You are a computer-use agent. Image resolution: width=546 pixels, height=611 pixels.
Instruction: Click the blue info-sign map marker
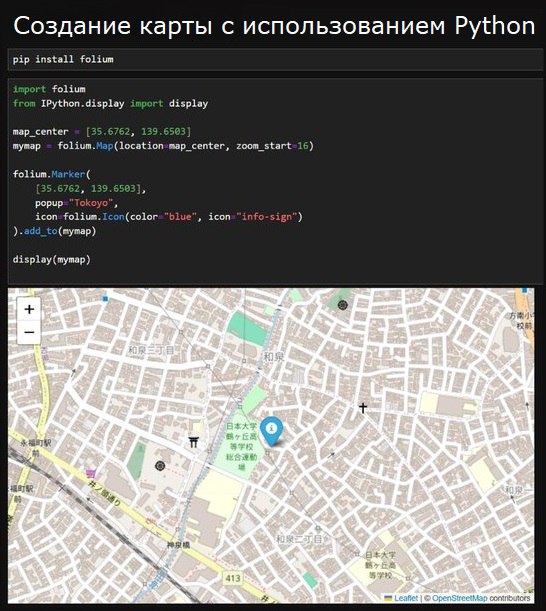point(271,431)
